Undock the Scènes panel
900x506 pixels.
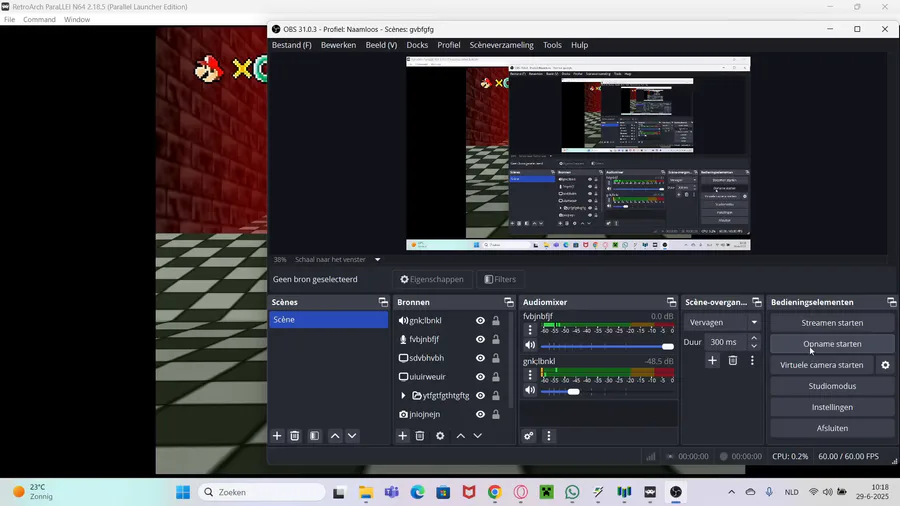383,302
